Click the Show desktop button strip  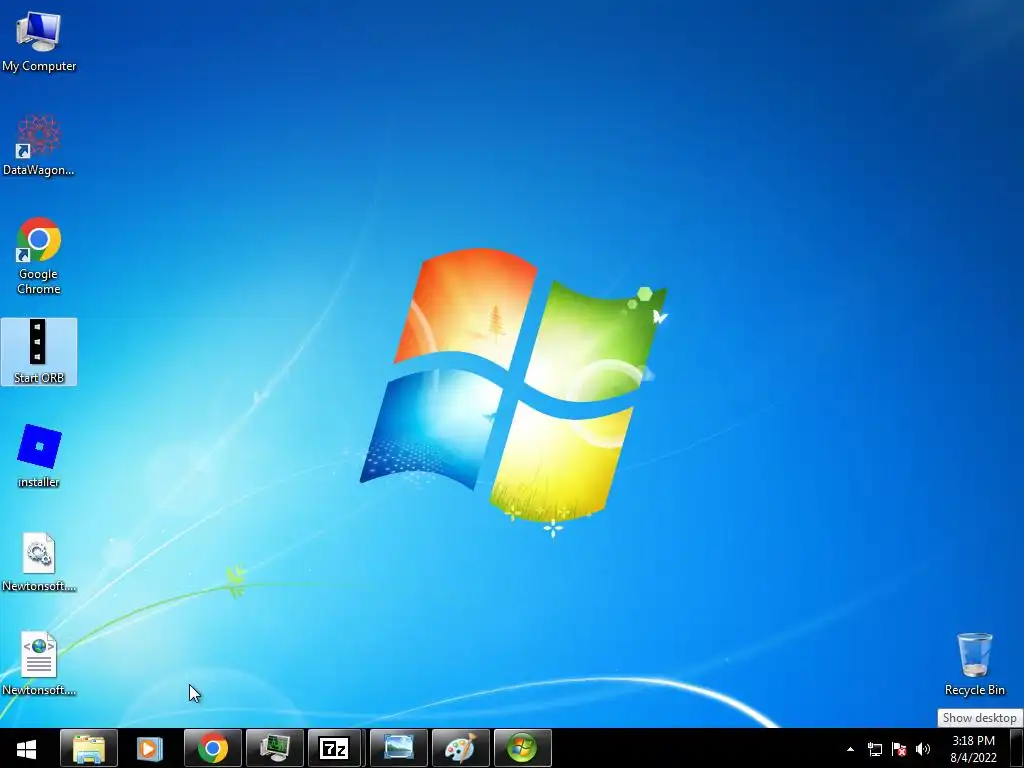click(1017, 748)
